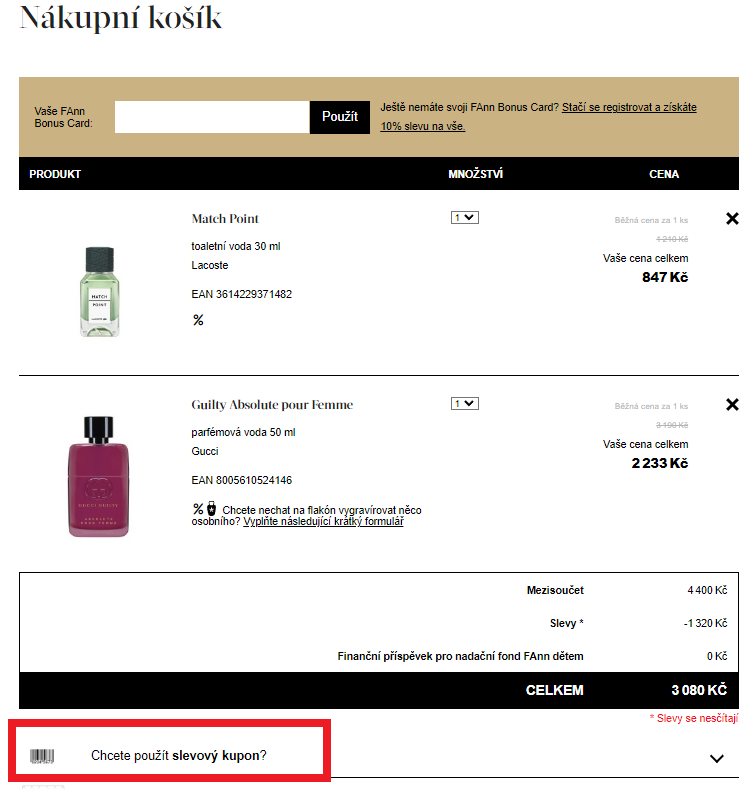Open the registration link for 10% discount
Viewport: 740px width, 789px height.
pyautogui.click(x=629, y=107)
